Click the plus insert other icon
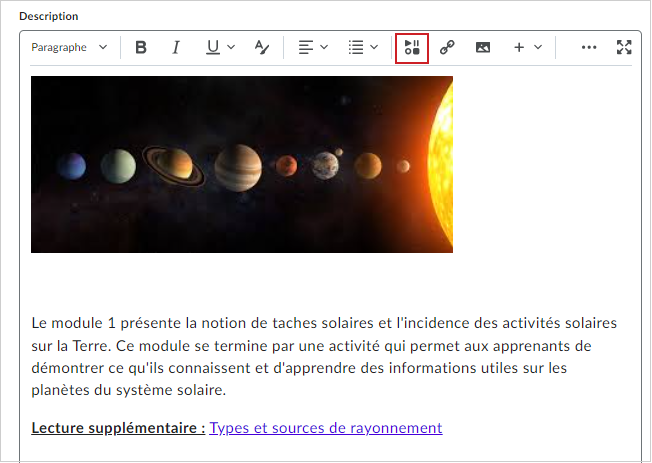Screen dimensions: 652x463 [x=519, y=47]
